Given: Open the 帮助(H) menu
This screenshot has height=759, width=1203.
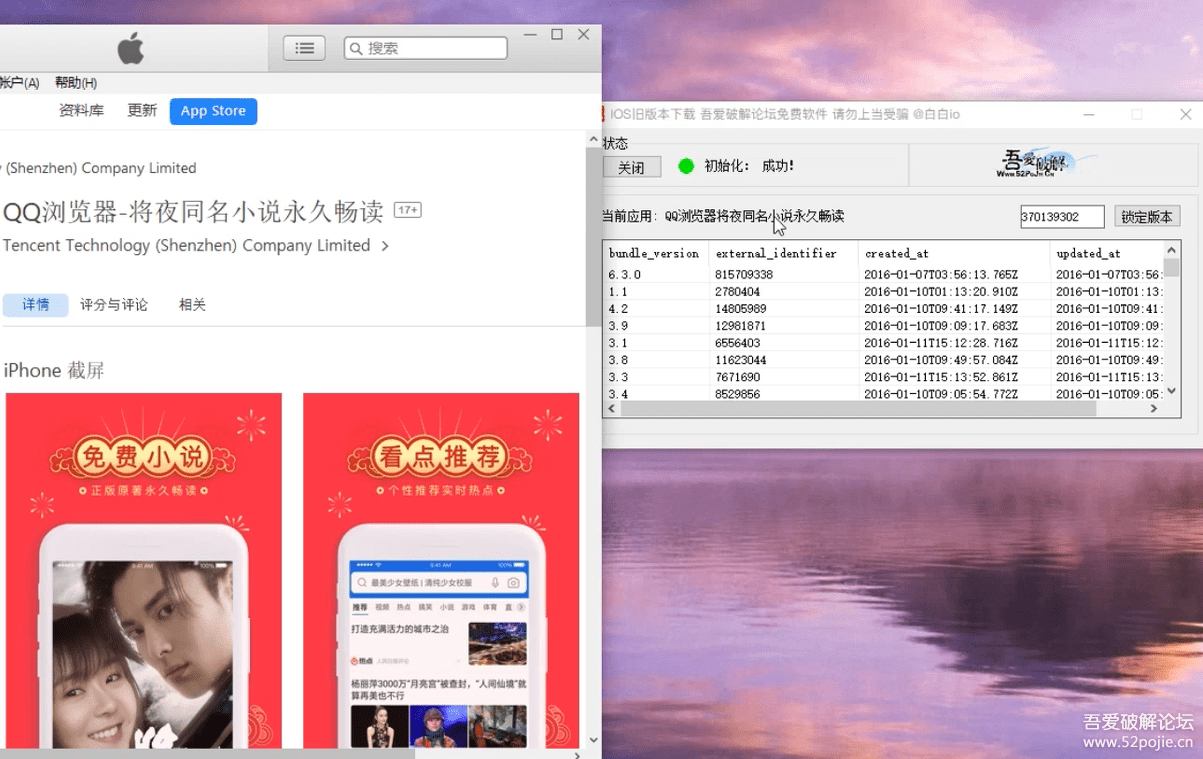Looking at the screenshot, I should (x=76, y=83).
